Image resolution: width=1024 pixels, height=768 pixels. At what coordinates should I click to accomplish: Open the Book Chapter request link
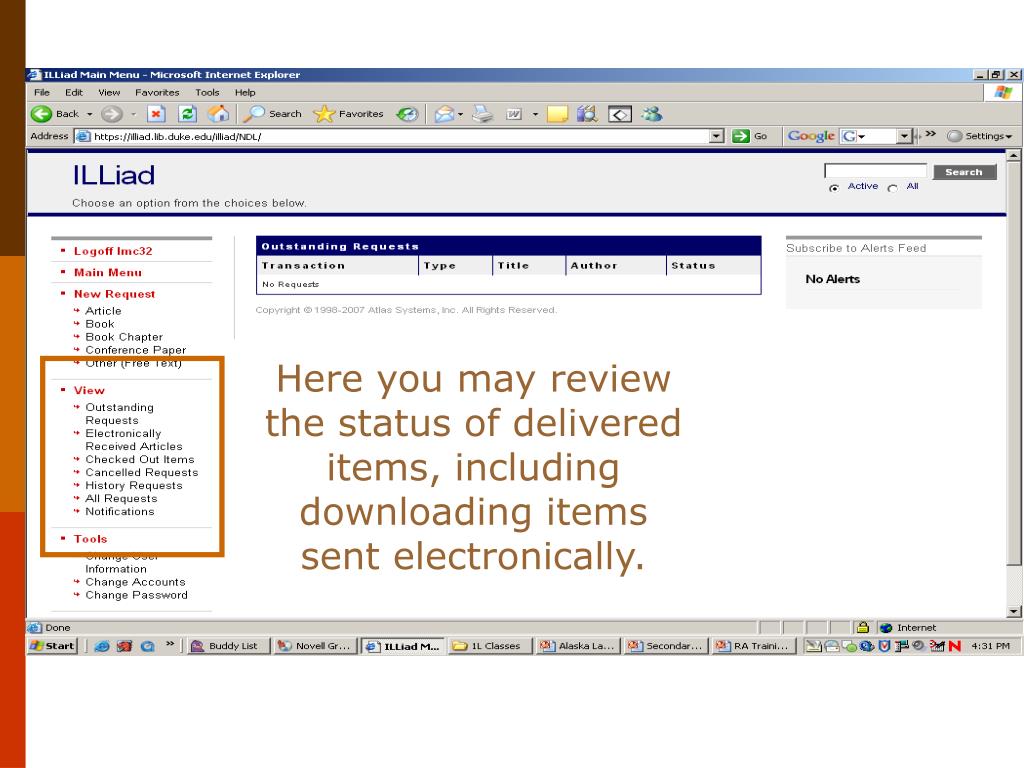point(124,337)
